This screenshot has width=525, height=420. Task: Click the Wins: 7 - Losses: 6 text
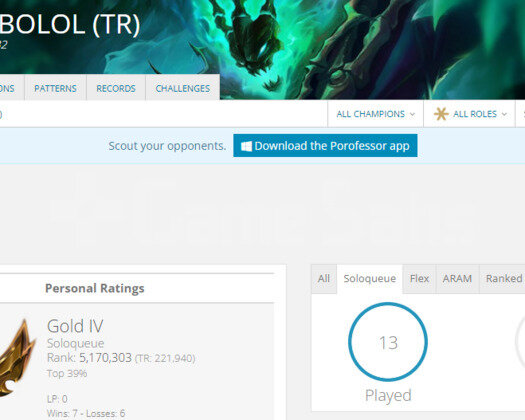(86, 413)
